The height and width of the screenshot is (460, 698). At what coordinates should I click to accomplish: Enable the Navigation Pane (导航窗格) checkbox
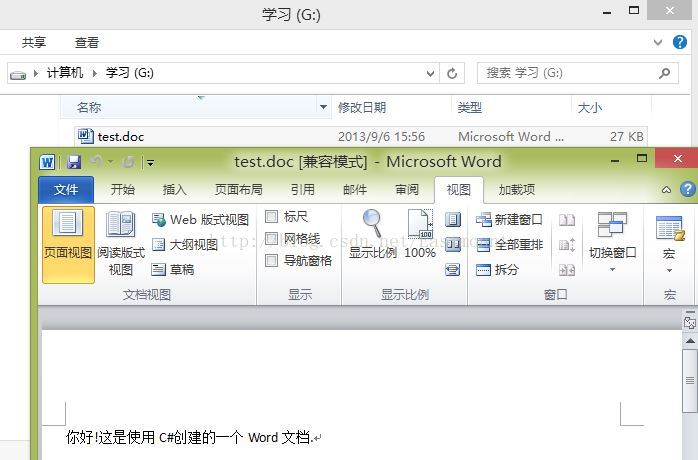pyautogui.click(x=271, y=261)
